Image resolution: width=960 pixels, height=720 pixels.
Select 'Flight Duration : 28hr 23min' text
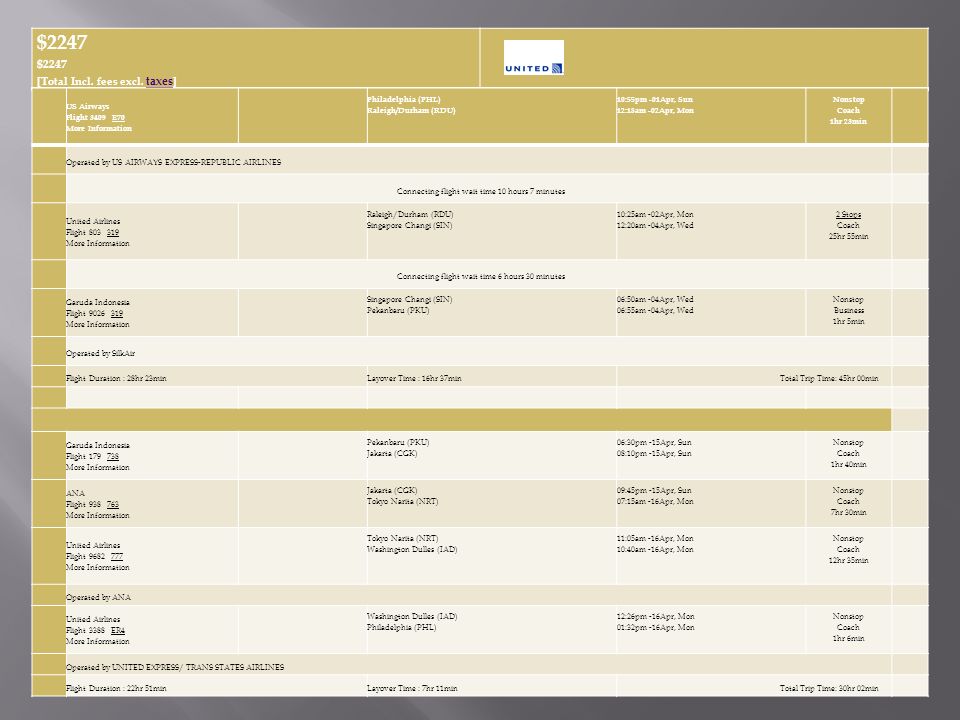[116, 379]
